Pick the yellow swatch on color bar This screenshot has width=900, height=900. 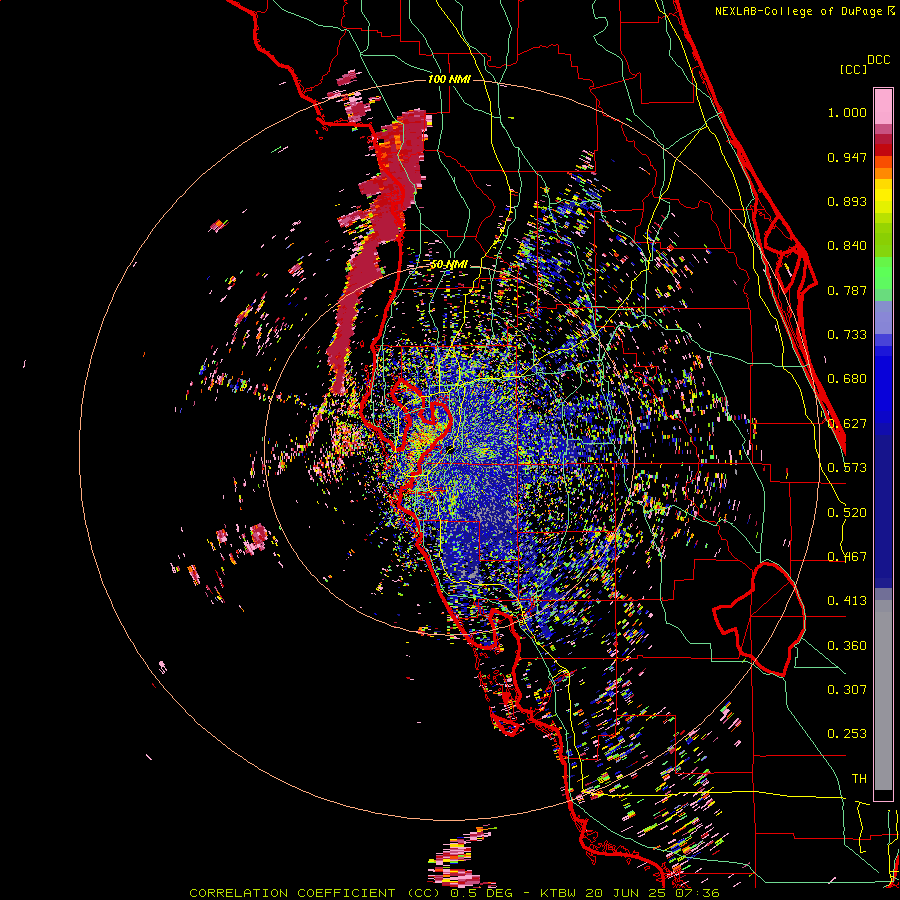point(883,197)
